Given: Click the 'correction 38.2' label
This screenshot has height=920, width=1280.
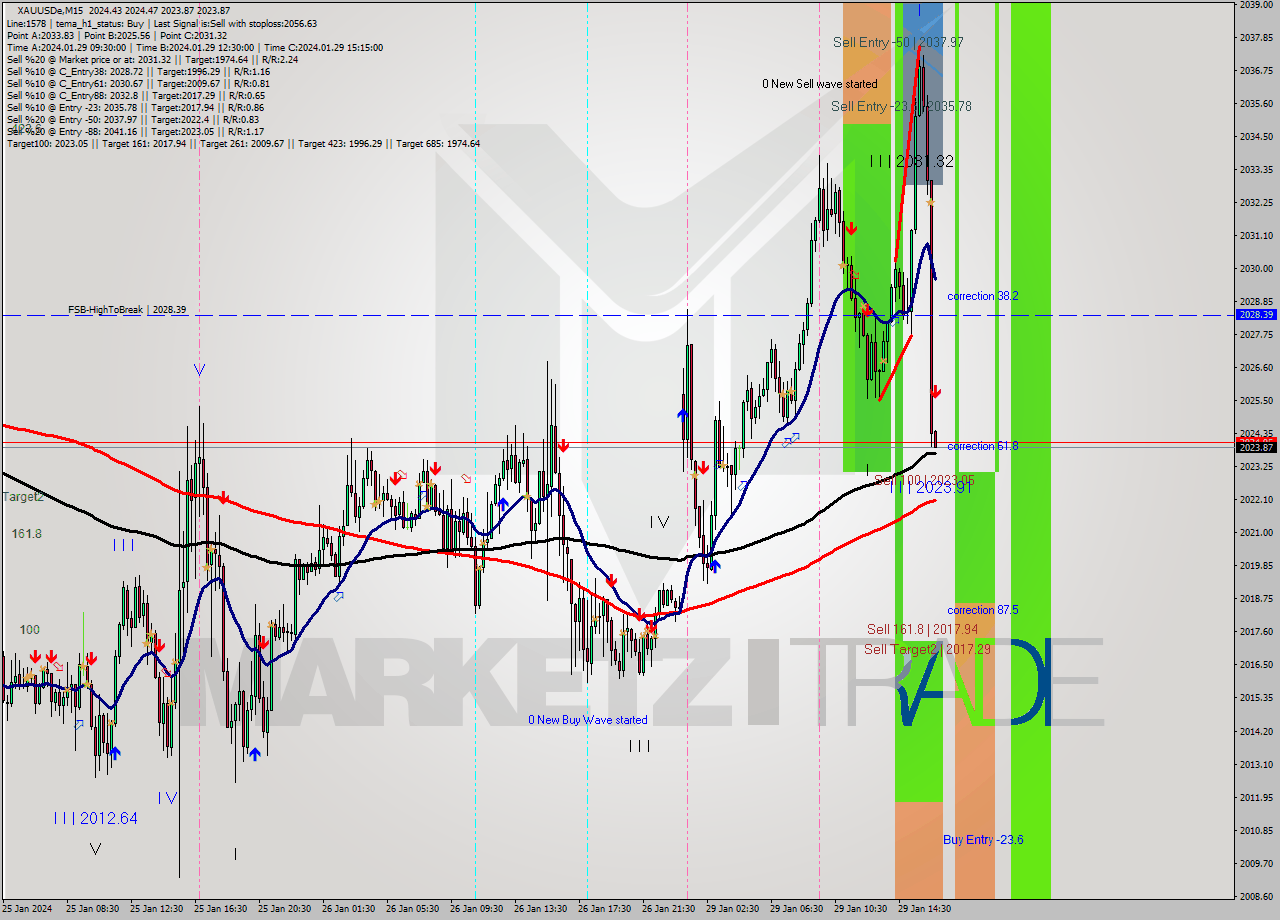Looking at the screenshot, I should pos(983,296).
